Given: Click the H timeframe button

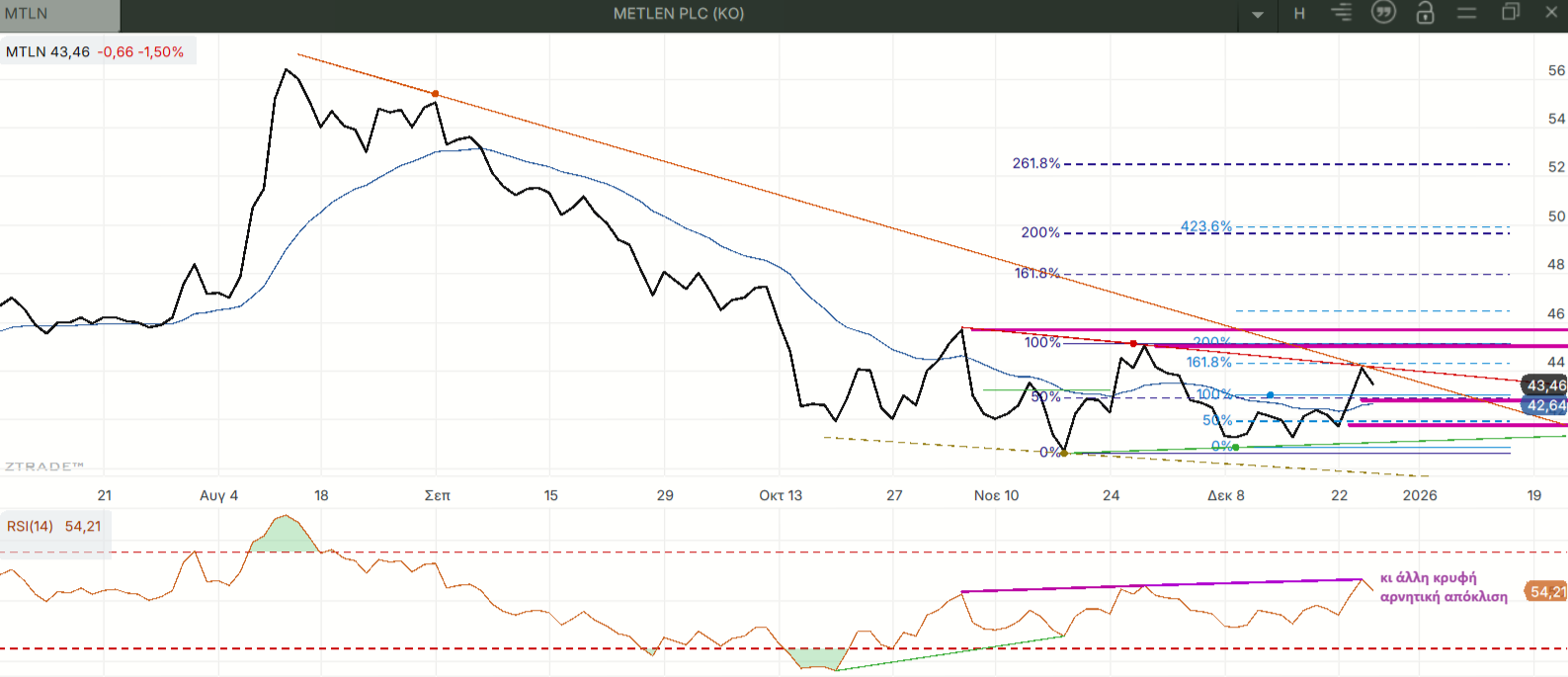Looking at the screenshot, I should 1299,14.
